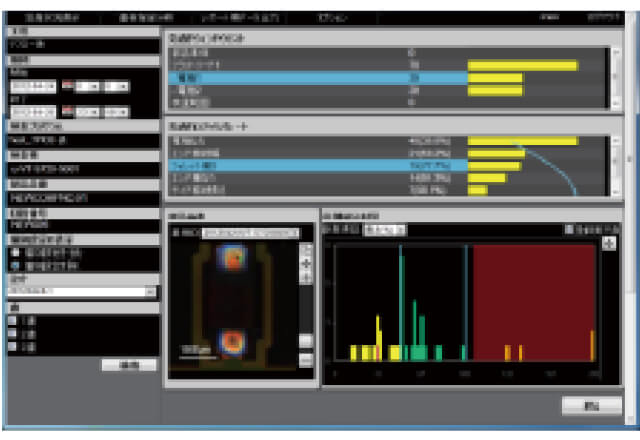Tick the second checkbox in the bottom-left list

pyautogui.click(x=13, y=334)
